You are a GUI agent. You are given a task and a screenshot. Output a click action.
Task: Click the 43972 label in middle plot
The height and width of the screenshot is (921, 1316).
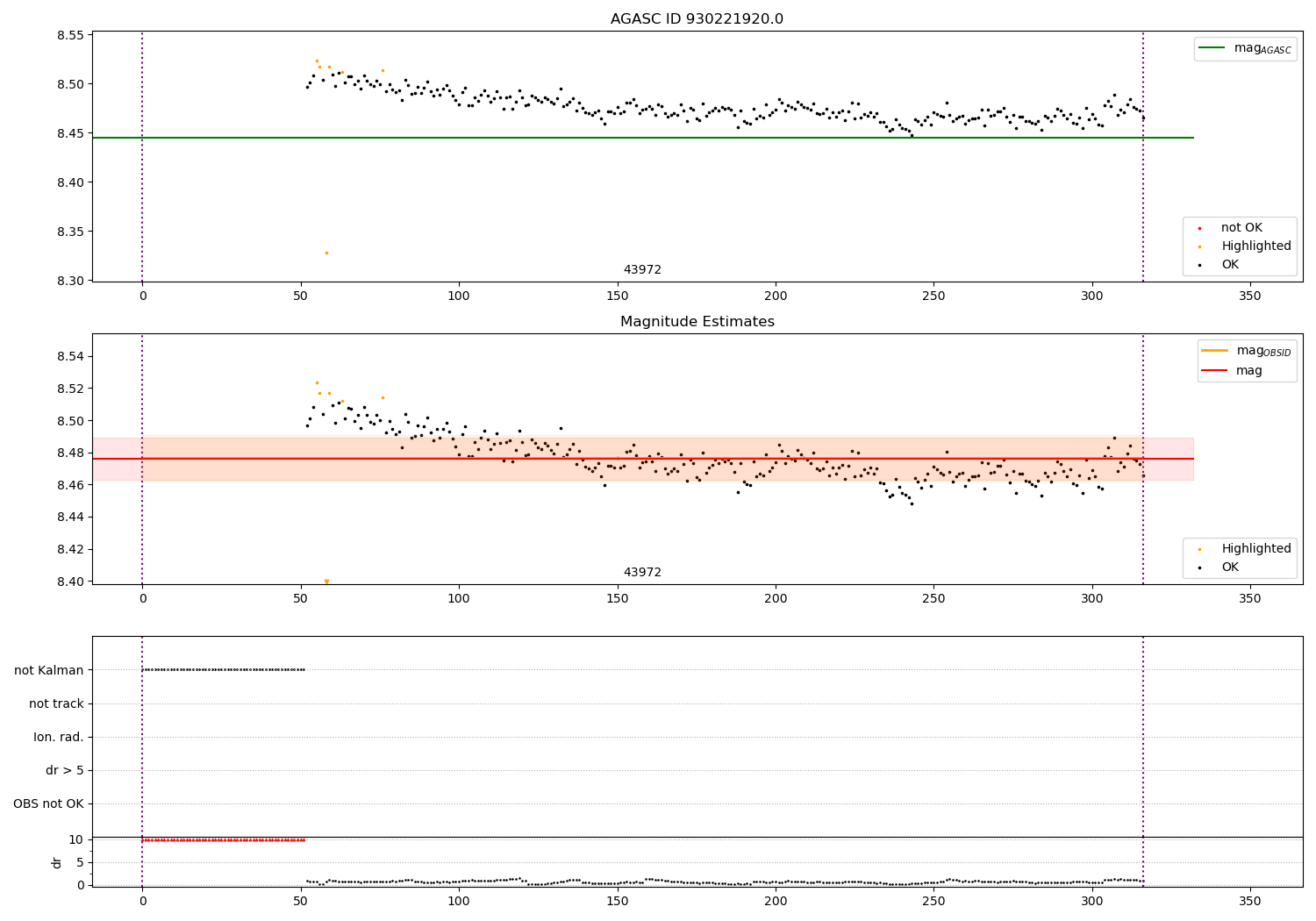642,573
